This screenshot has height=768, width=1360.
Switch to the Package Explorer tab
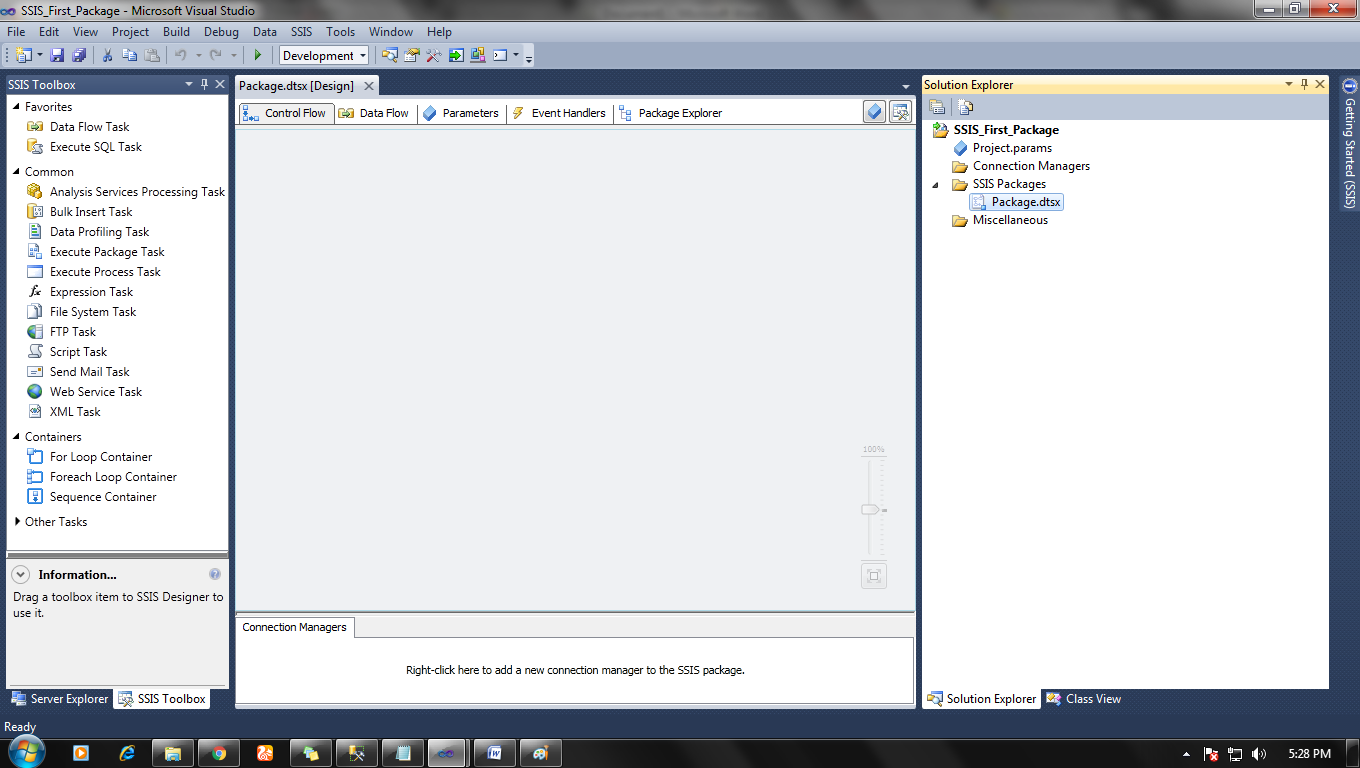[670, 113]
